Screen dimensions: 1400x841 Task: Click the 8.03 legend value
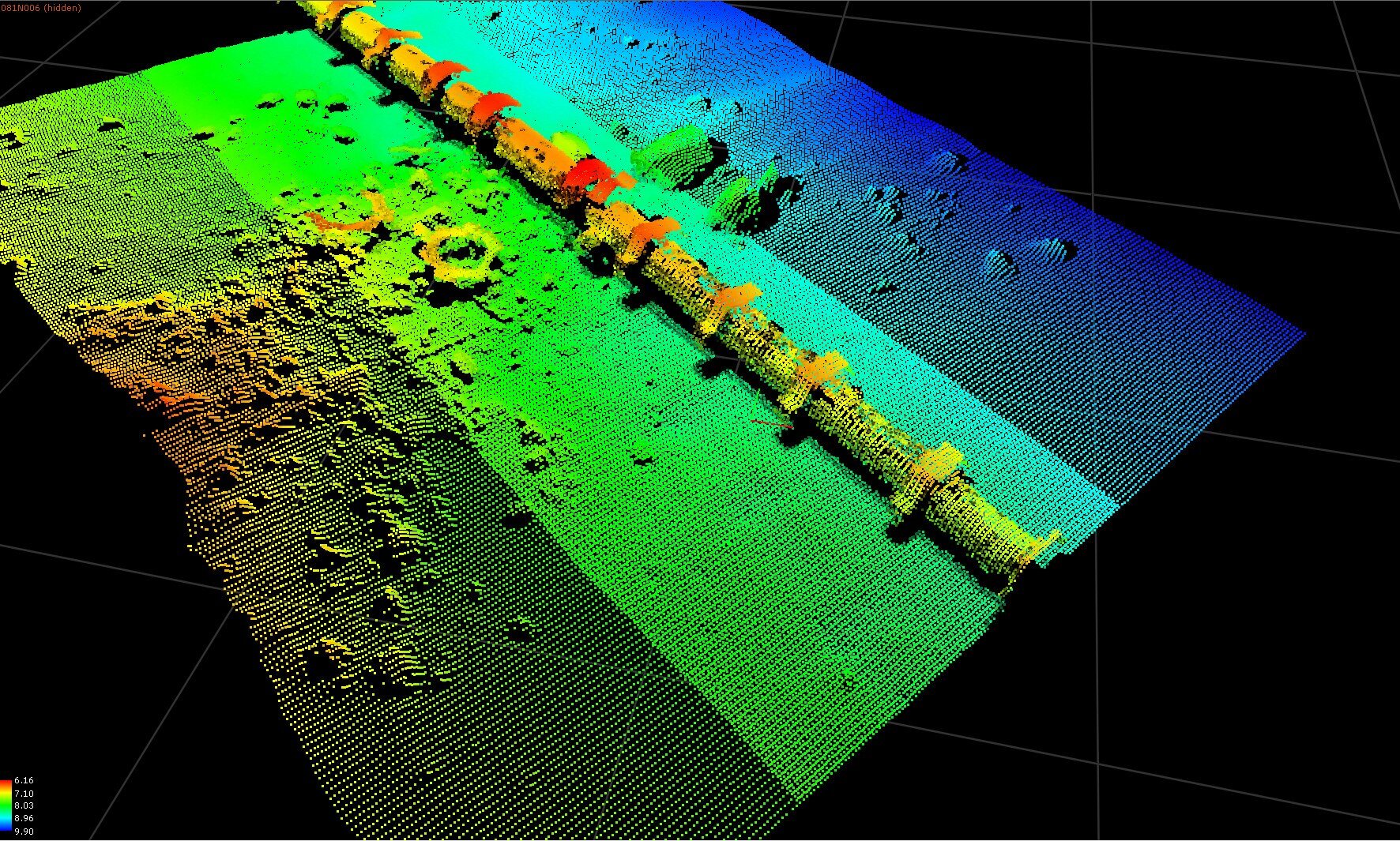point(24,806)
